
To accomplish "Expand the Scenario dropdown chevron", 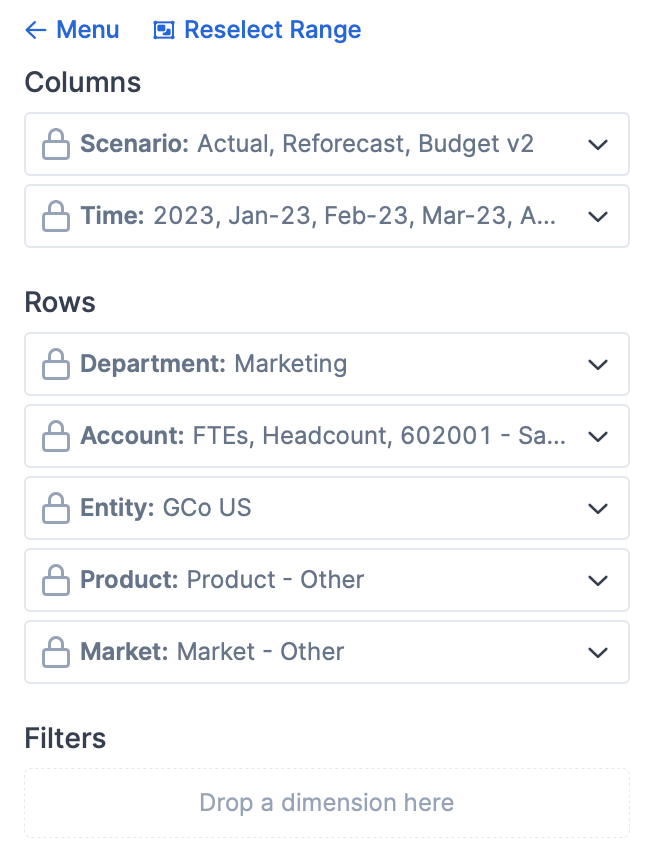I will [598, 144].
